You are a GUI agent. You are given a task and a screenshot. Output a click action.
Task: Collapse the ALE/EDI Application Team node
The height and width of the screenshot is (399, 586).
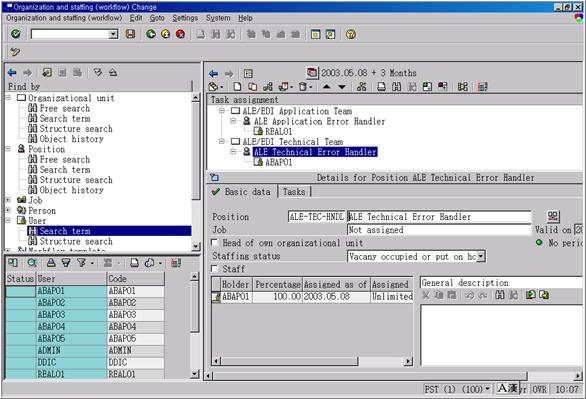point(222,111)
